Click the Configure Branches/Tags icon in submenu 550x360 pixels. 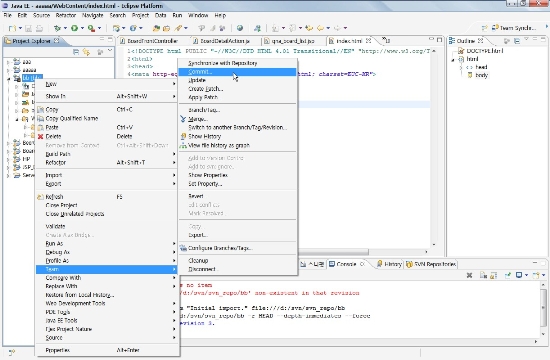[x=183, y=248]
